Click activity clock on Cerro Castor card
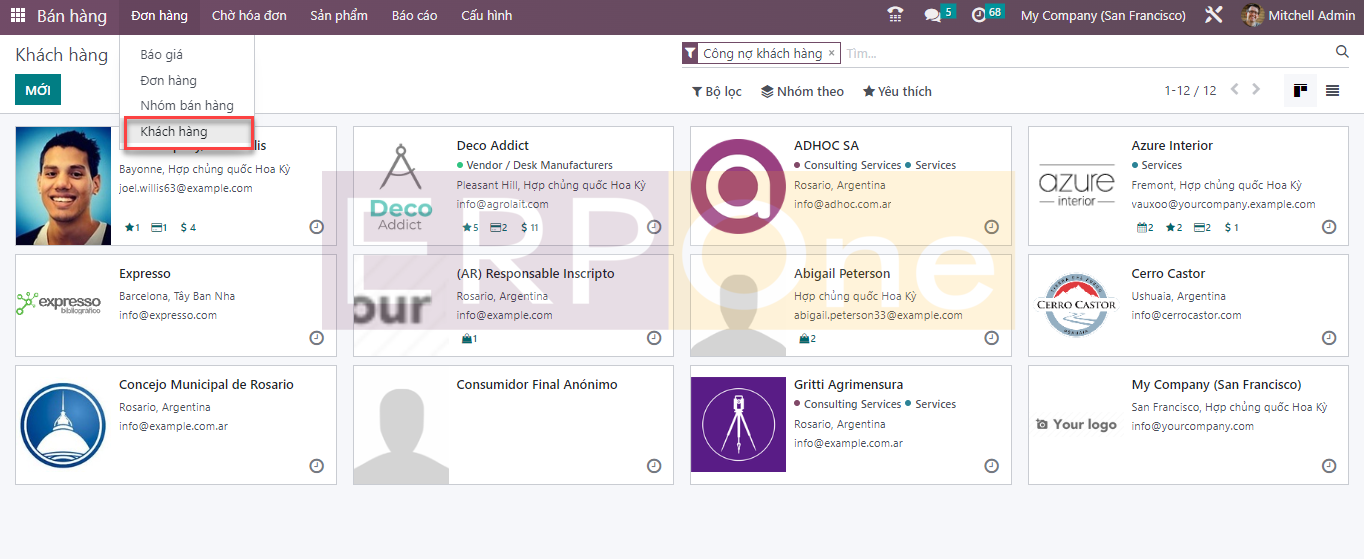Viewport: 1364px width, 559px height. 1329,338
